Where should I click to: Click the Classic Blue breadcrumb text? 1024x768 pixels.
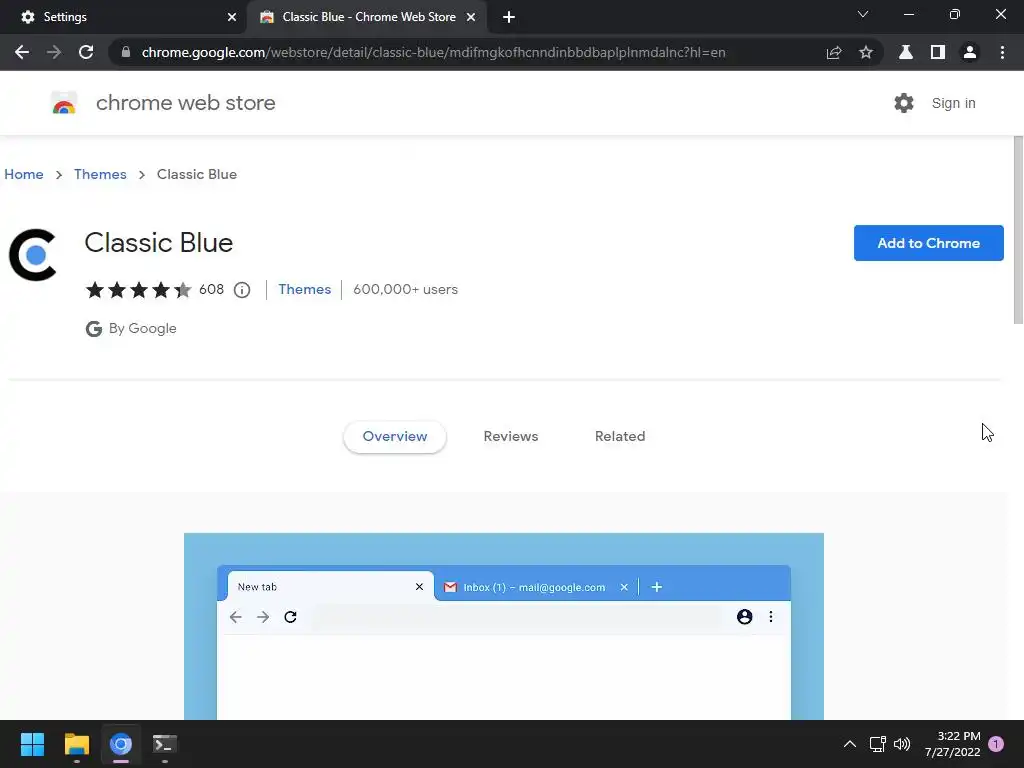click(x=197, y=174)
